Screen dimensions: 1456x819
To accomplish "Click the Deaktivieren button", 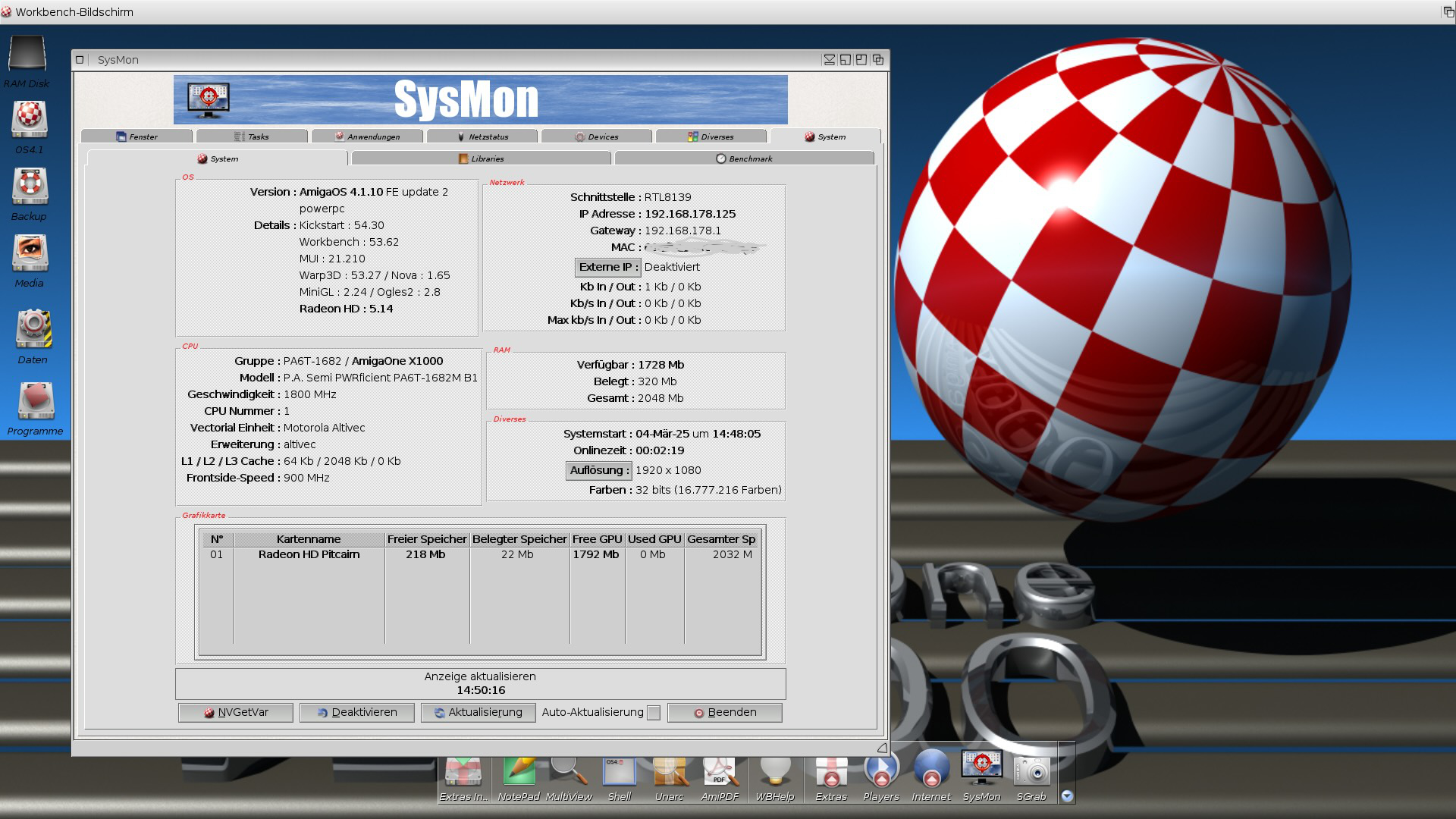I will pos(357,713).
